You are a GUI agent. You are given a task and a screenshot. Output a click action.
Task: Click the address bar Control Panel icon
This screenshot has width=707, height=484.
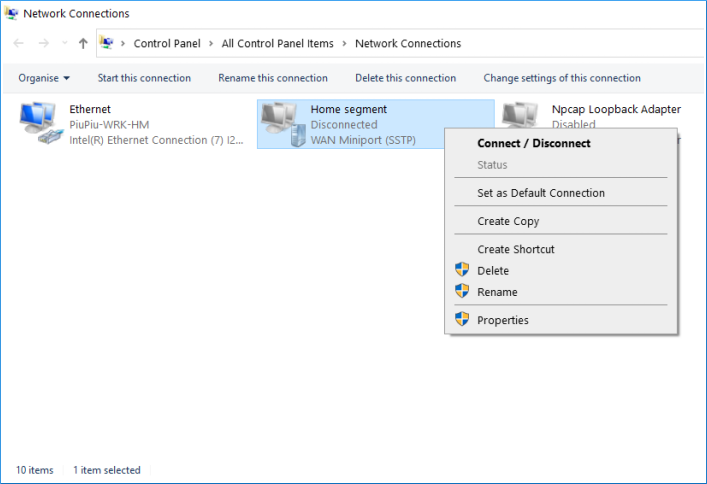click(x=107, y=44)
